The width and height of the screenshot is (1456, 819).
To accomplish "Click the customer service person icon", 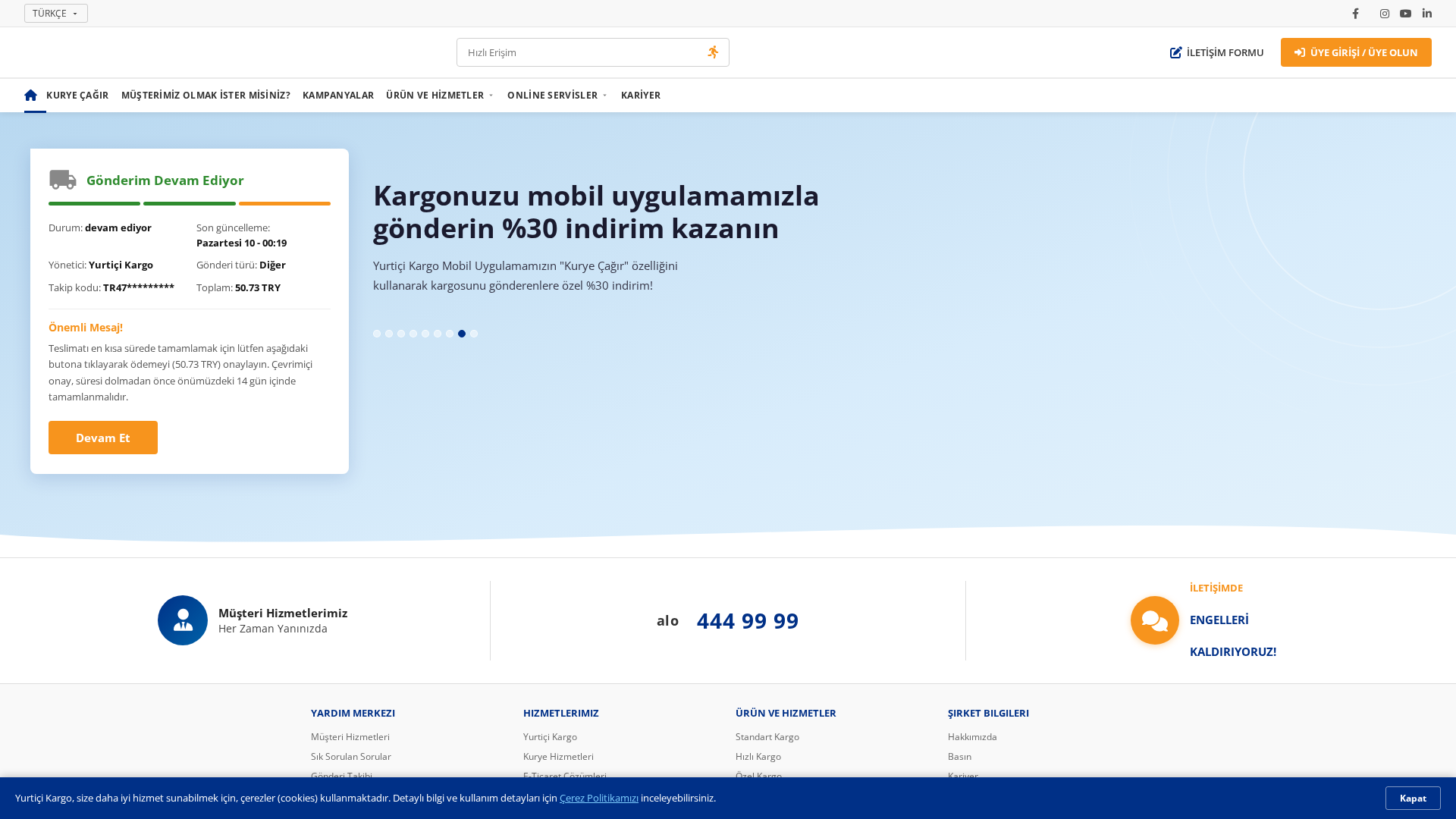I will pyautogui.click(x=183, y=620).
